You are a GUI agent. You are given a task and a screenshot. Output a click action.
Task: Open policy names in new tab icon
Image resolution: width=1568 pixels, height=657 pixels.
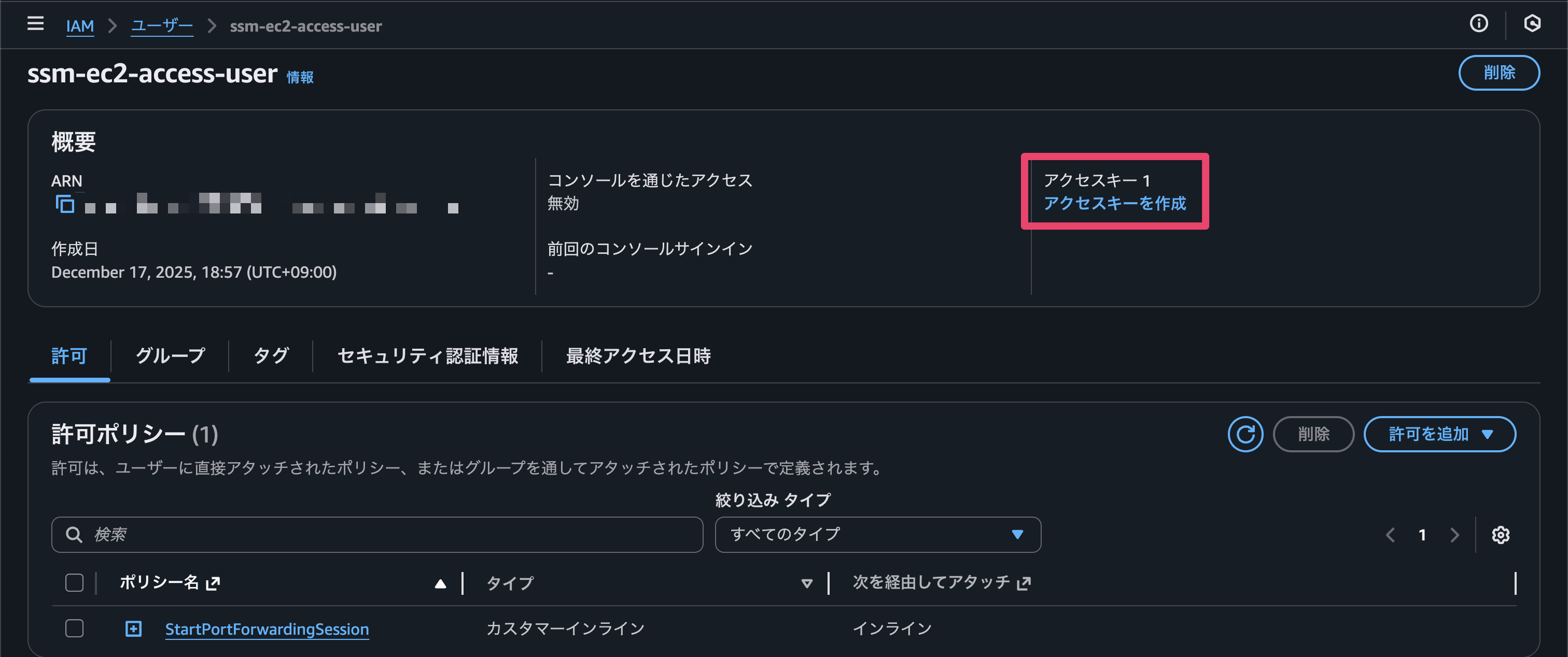[213, 583]
